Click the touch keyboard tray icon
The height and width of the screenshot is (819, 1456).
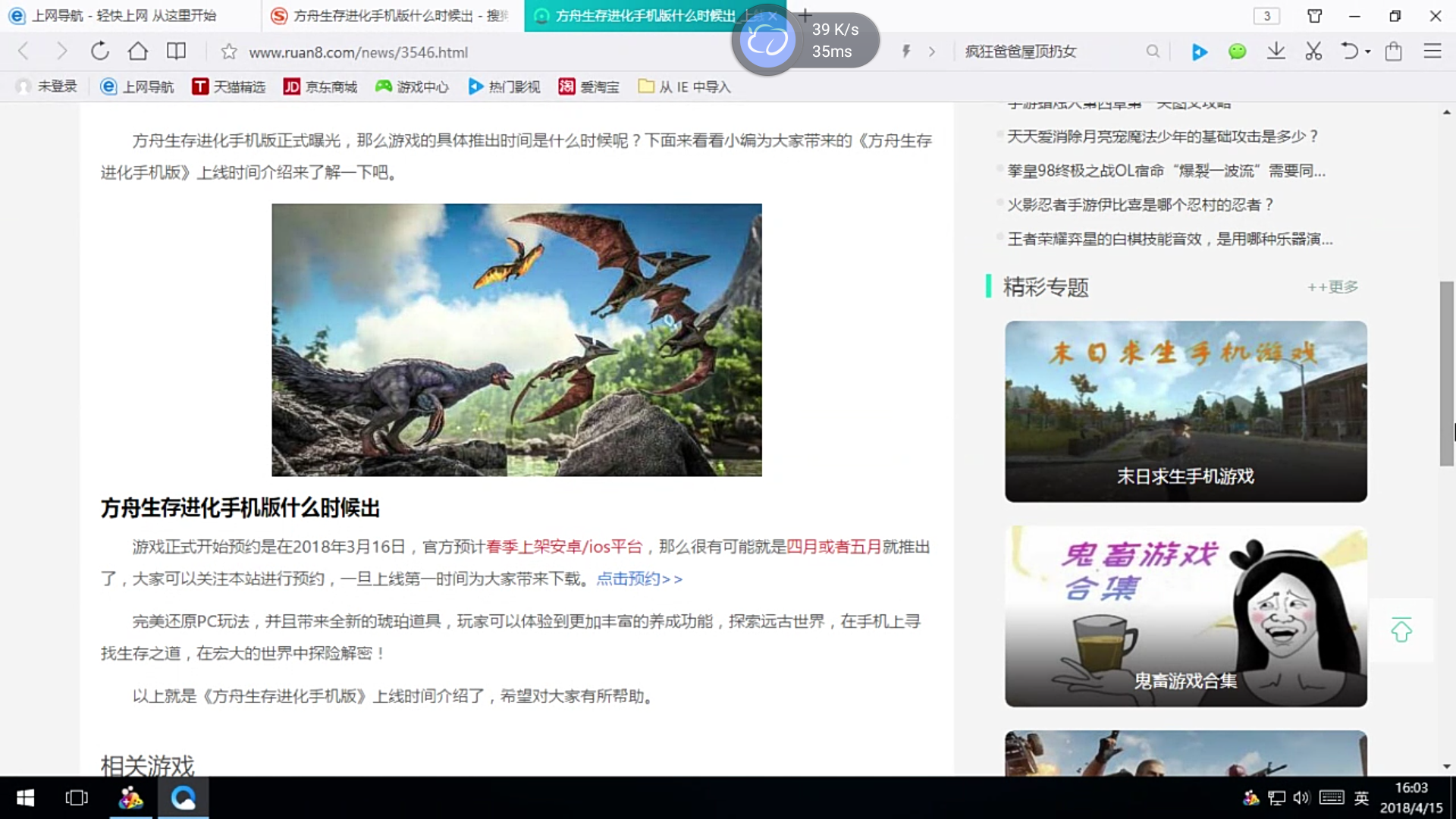[1332, 798]
